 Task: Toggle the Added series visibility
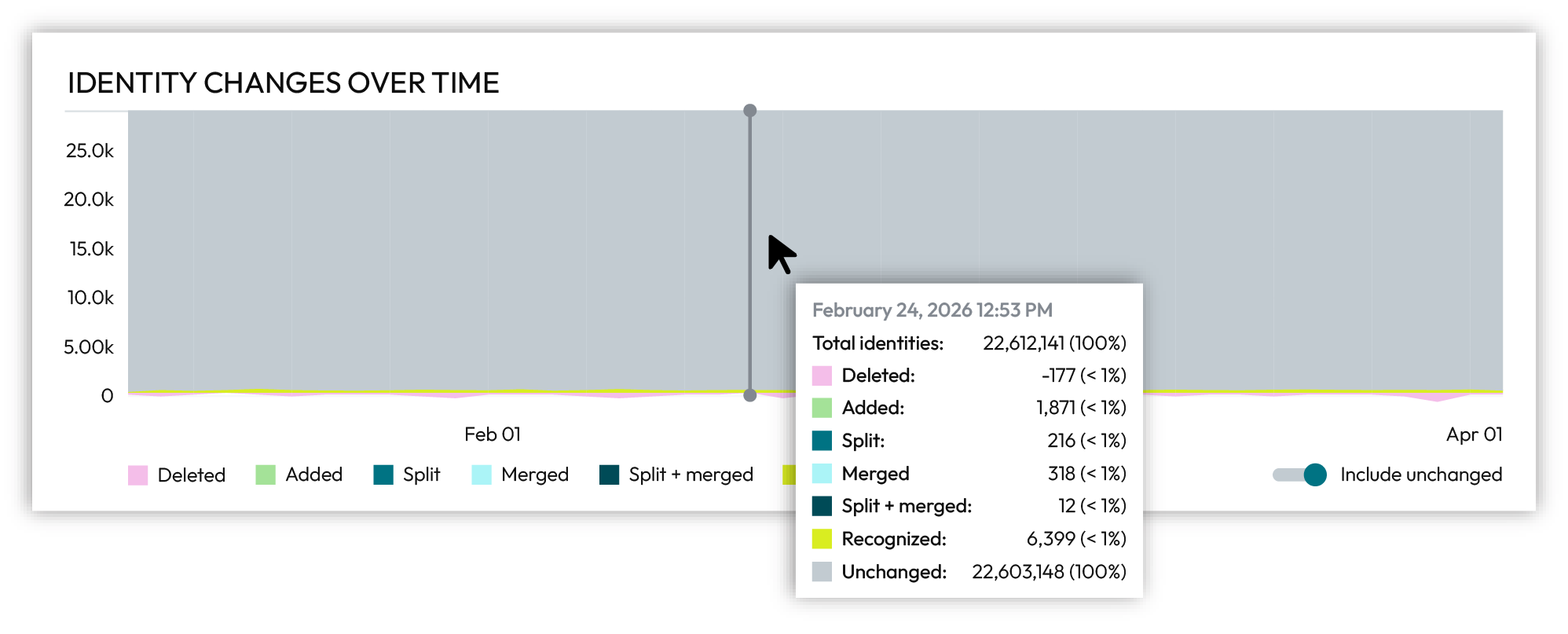coord(313,475)
